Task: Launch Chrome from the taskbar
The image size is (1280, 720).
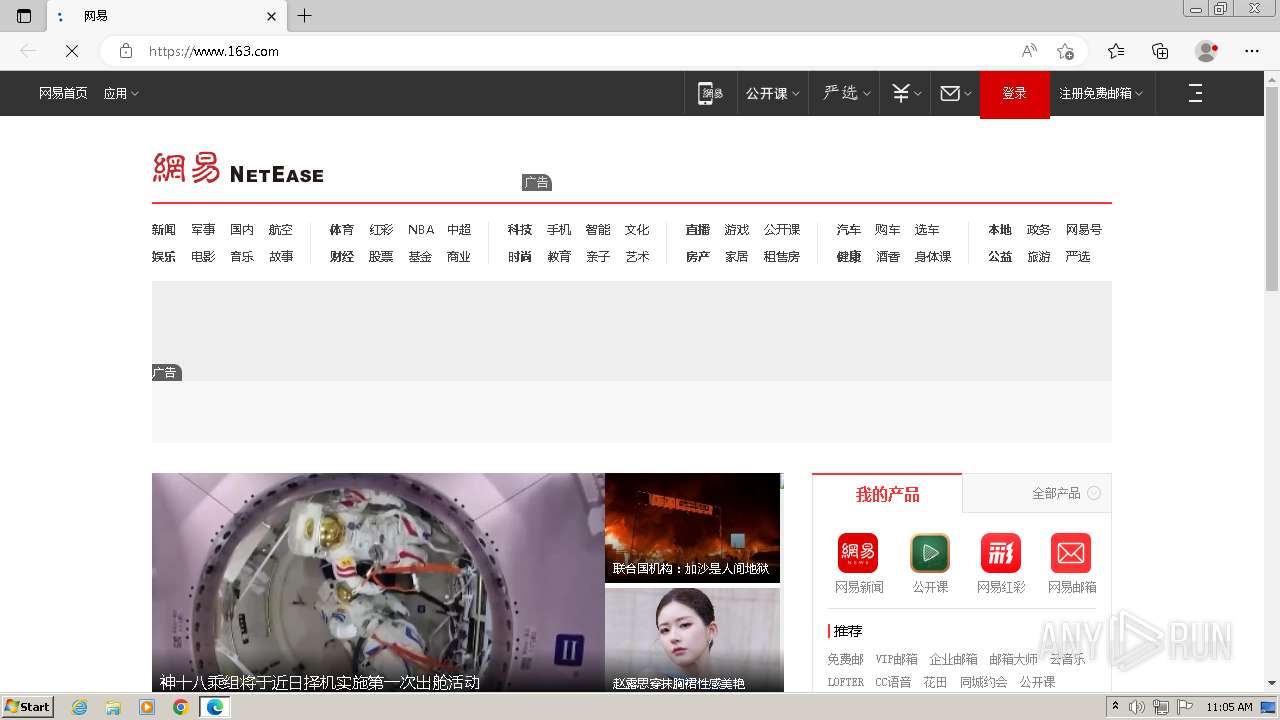Action: click(x=180, y=707)
